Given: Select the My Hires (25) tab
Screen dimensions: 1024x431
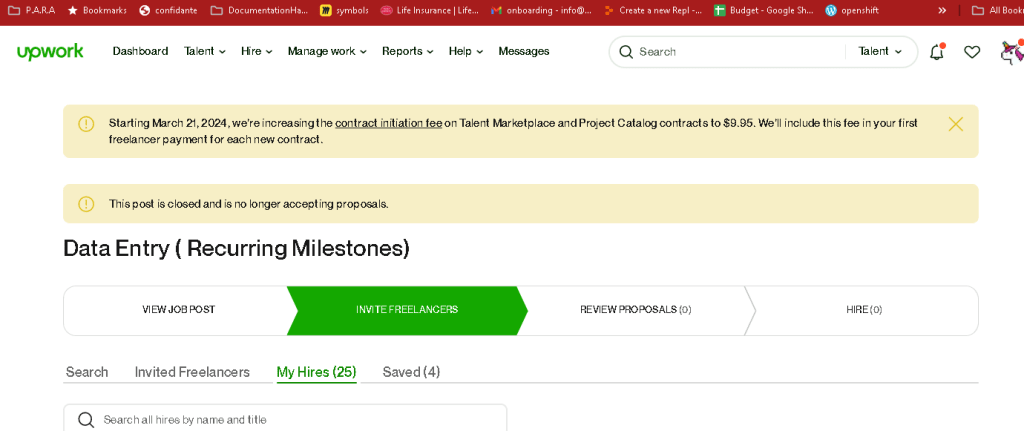Looking at the screenshot, I should tap(316, 372).
